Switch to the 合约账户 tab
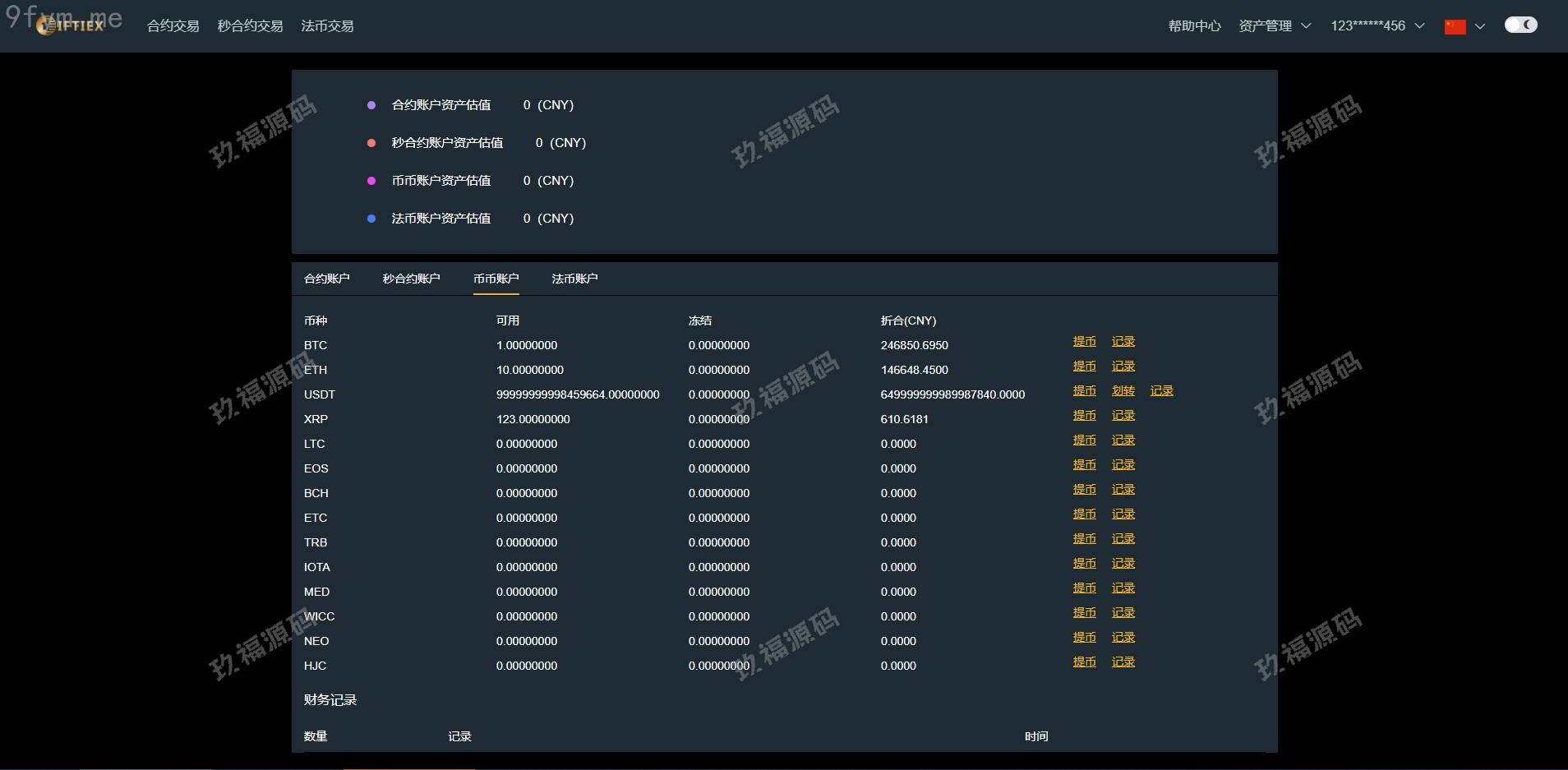Image resolution: width=1568 pixels, height=770 pixels. tap(326, 279)
